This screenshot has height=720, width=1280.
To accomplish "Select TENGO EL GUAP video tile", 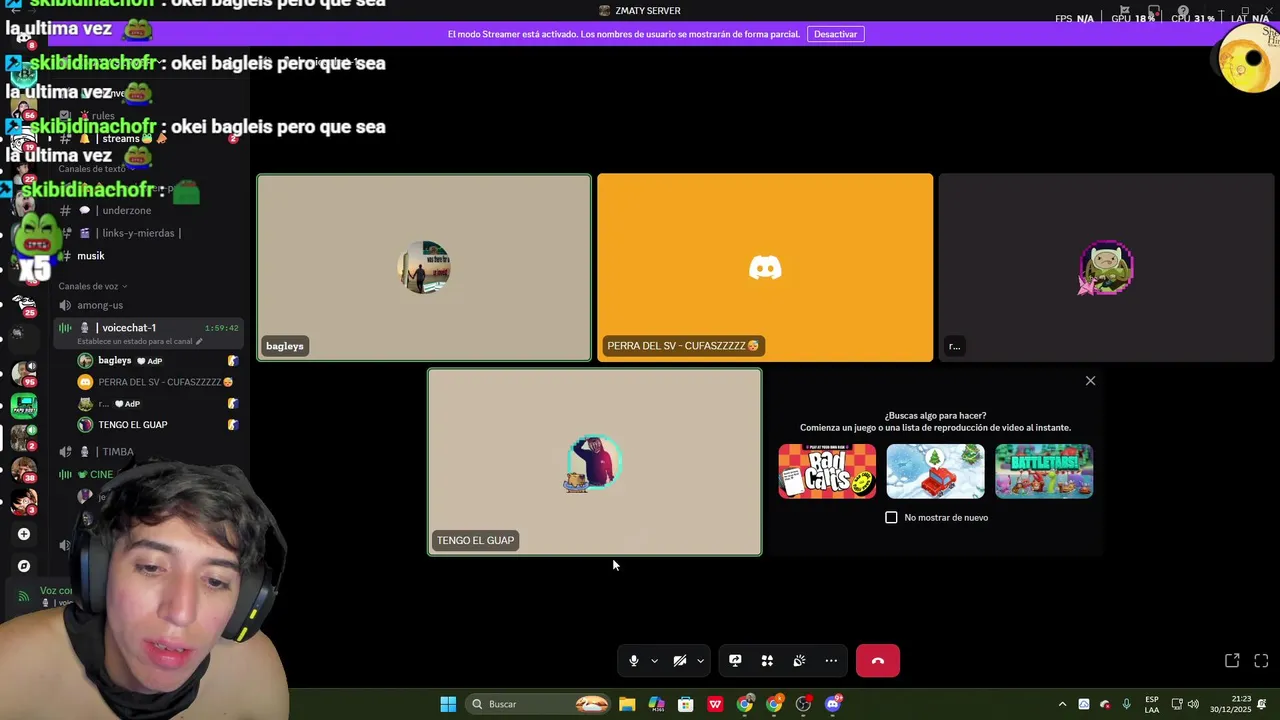I will click(595, 462).
